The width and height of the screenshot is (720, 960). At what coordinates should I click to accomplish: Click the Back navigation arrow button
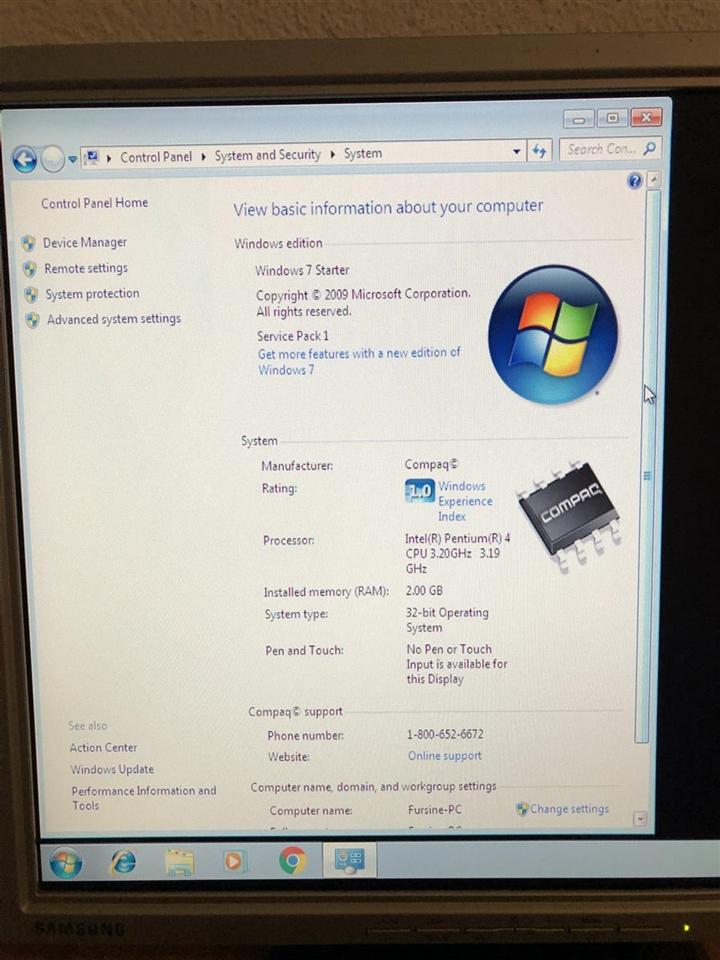(x=25, y=160)
